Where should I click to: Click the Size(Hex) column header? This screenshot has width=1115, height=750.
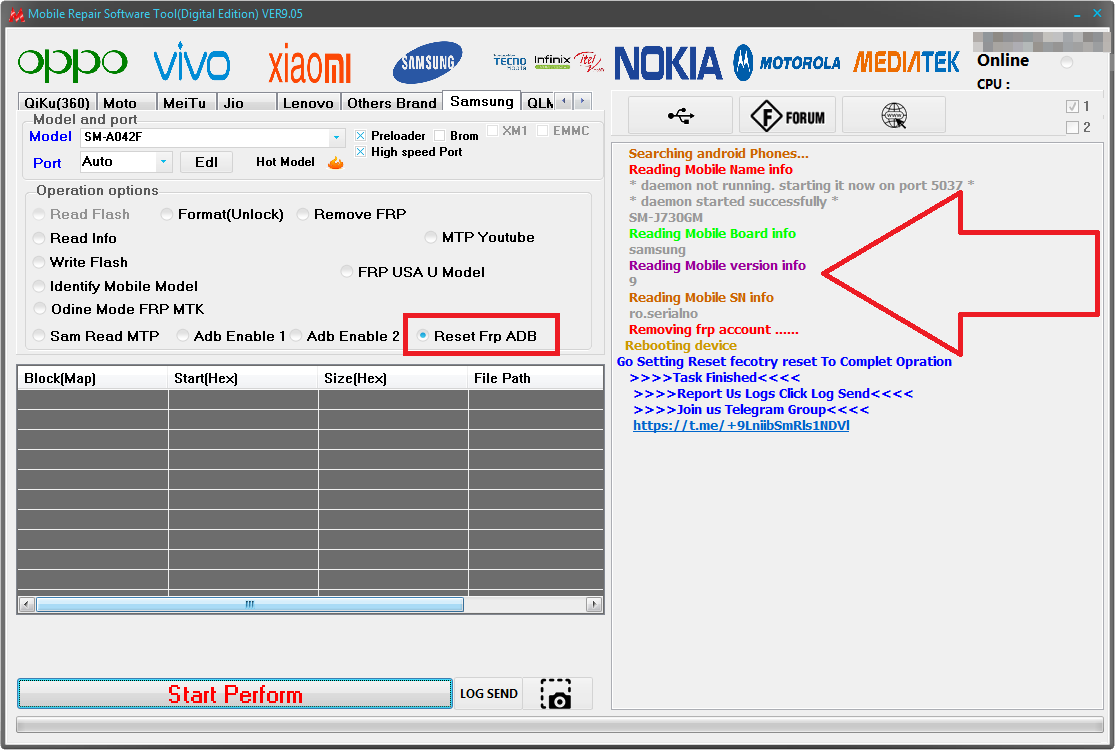[x=393, y=378]
